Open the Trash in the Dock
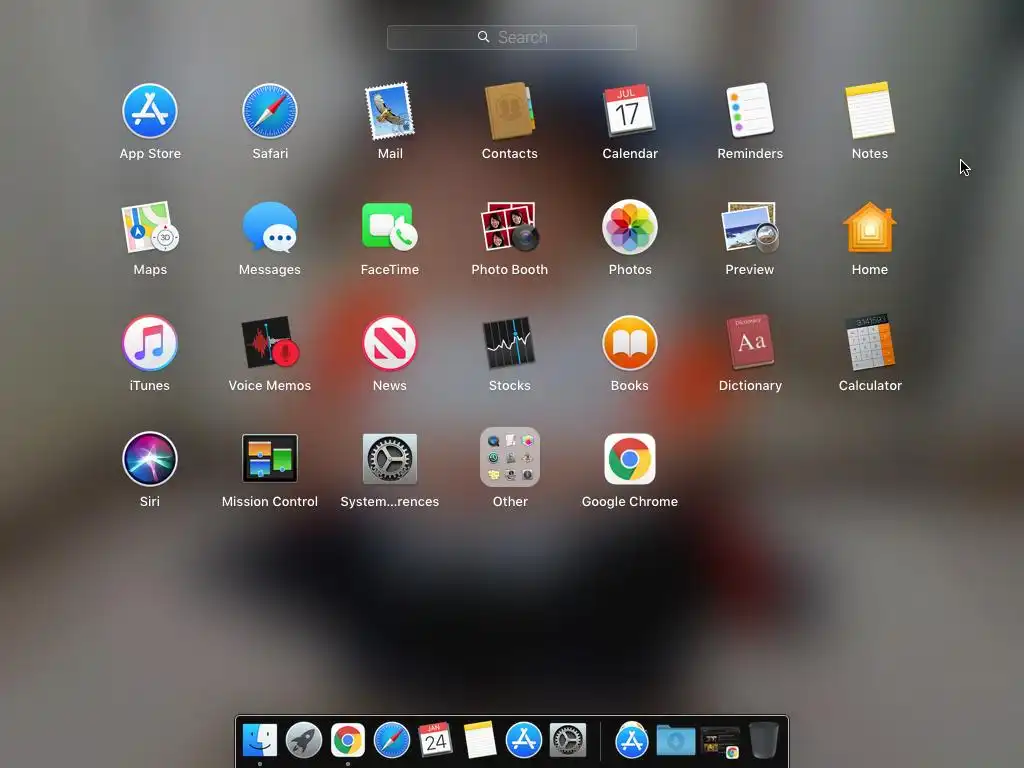This screenshot has height=768, width=1024. (x=763, y=740)
